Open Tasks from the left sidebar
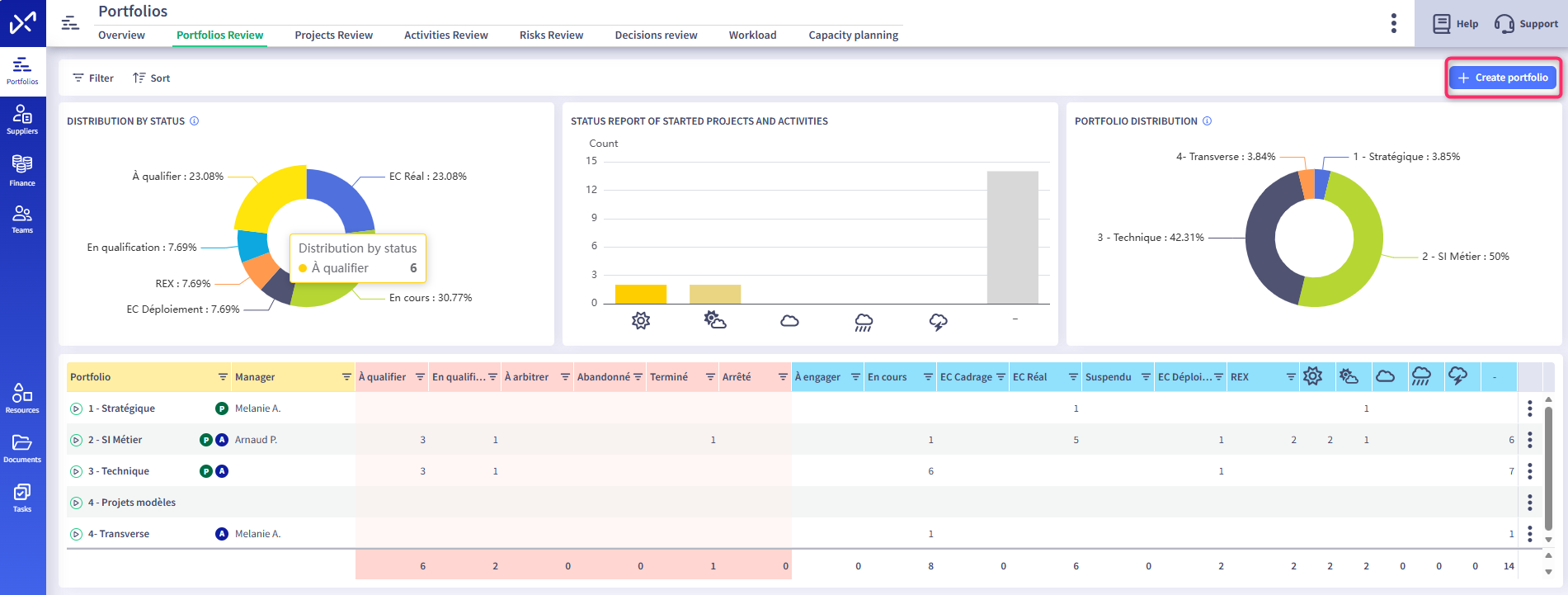Image resolution: width=1568 pixels, height=595 pixels. coord(22,498)
